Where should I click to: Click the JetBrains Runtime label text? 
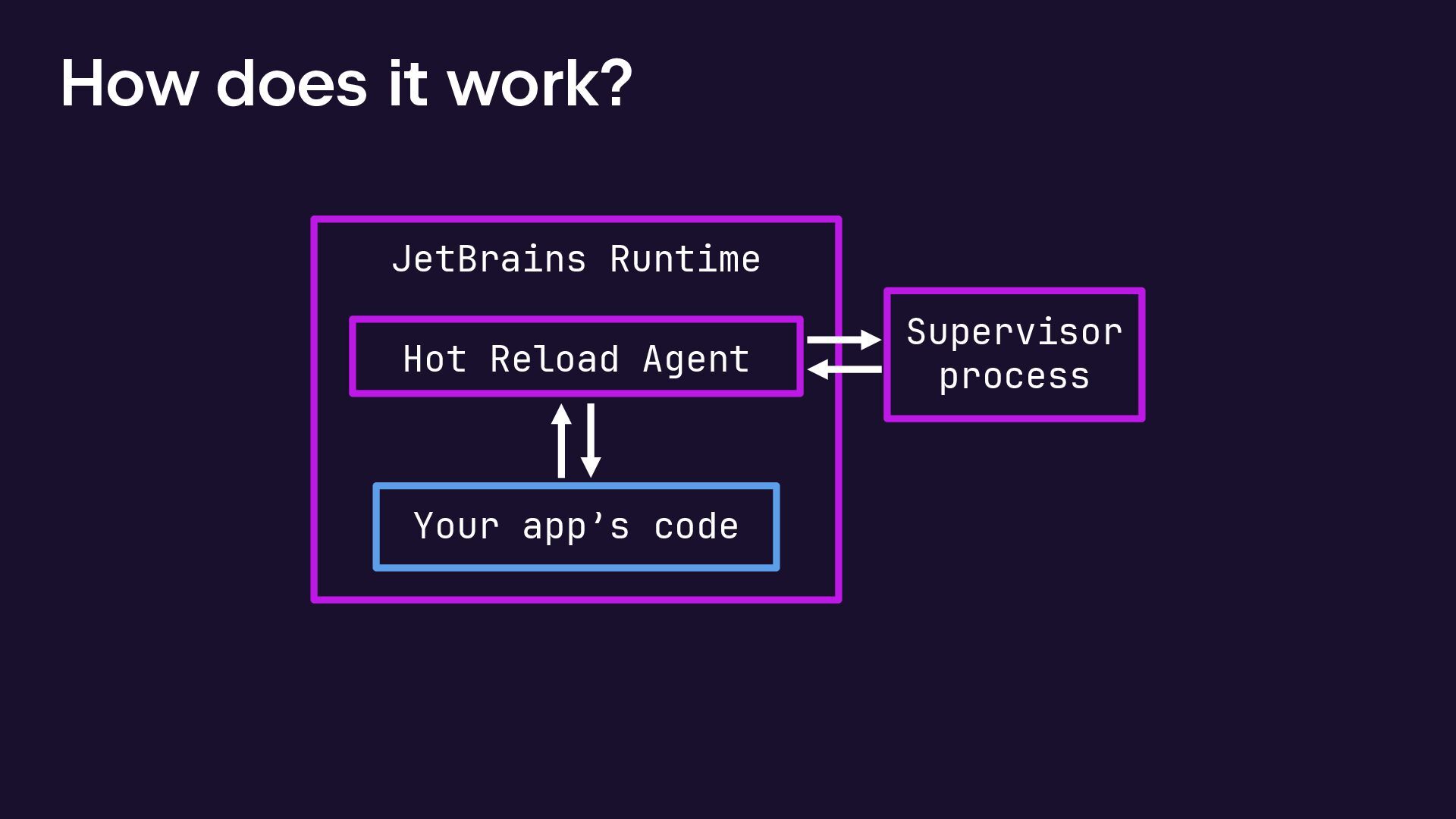pyautogui.click(x=576, y=259)
